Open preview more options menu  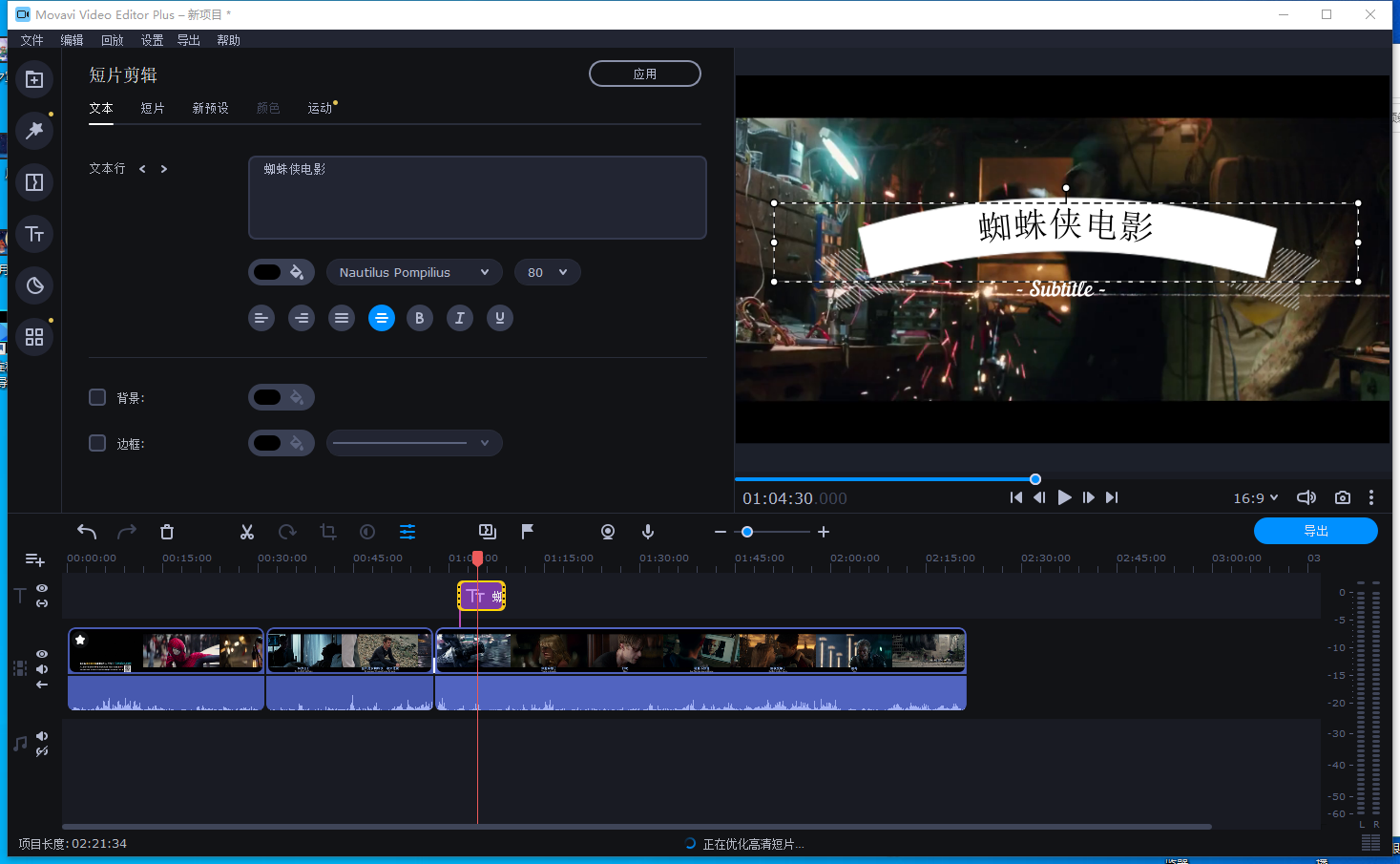coord(1371,497)
